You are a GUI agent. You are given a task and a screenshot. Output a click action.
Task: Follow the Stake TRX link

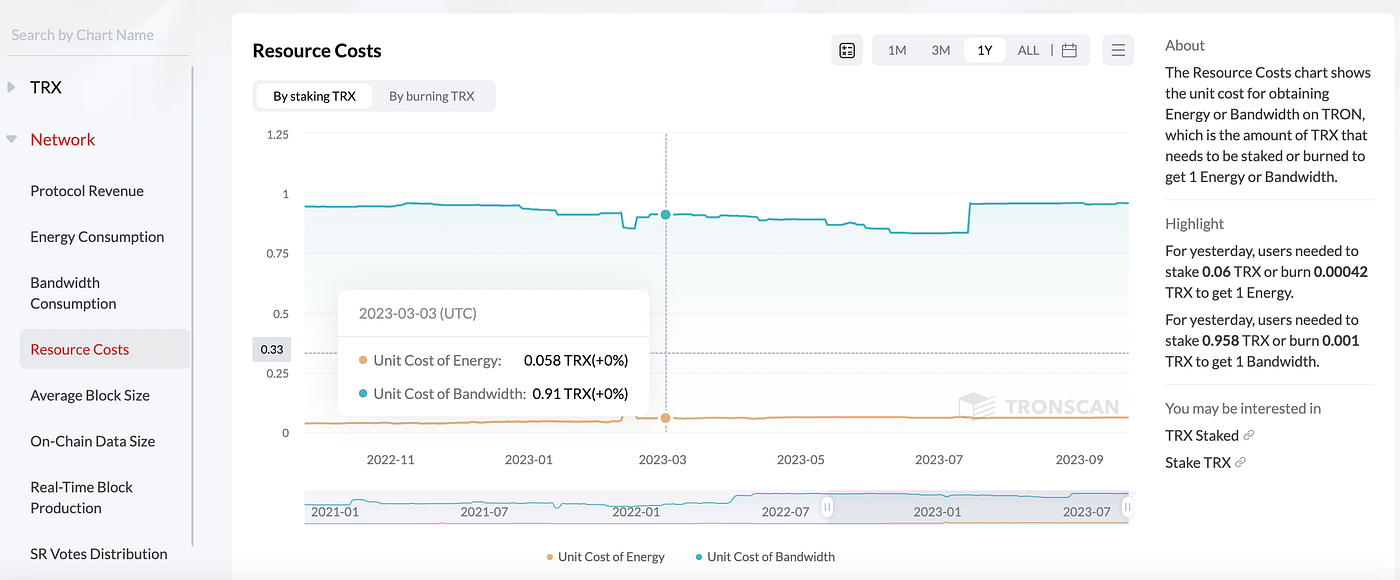(x=1198, y=462)
